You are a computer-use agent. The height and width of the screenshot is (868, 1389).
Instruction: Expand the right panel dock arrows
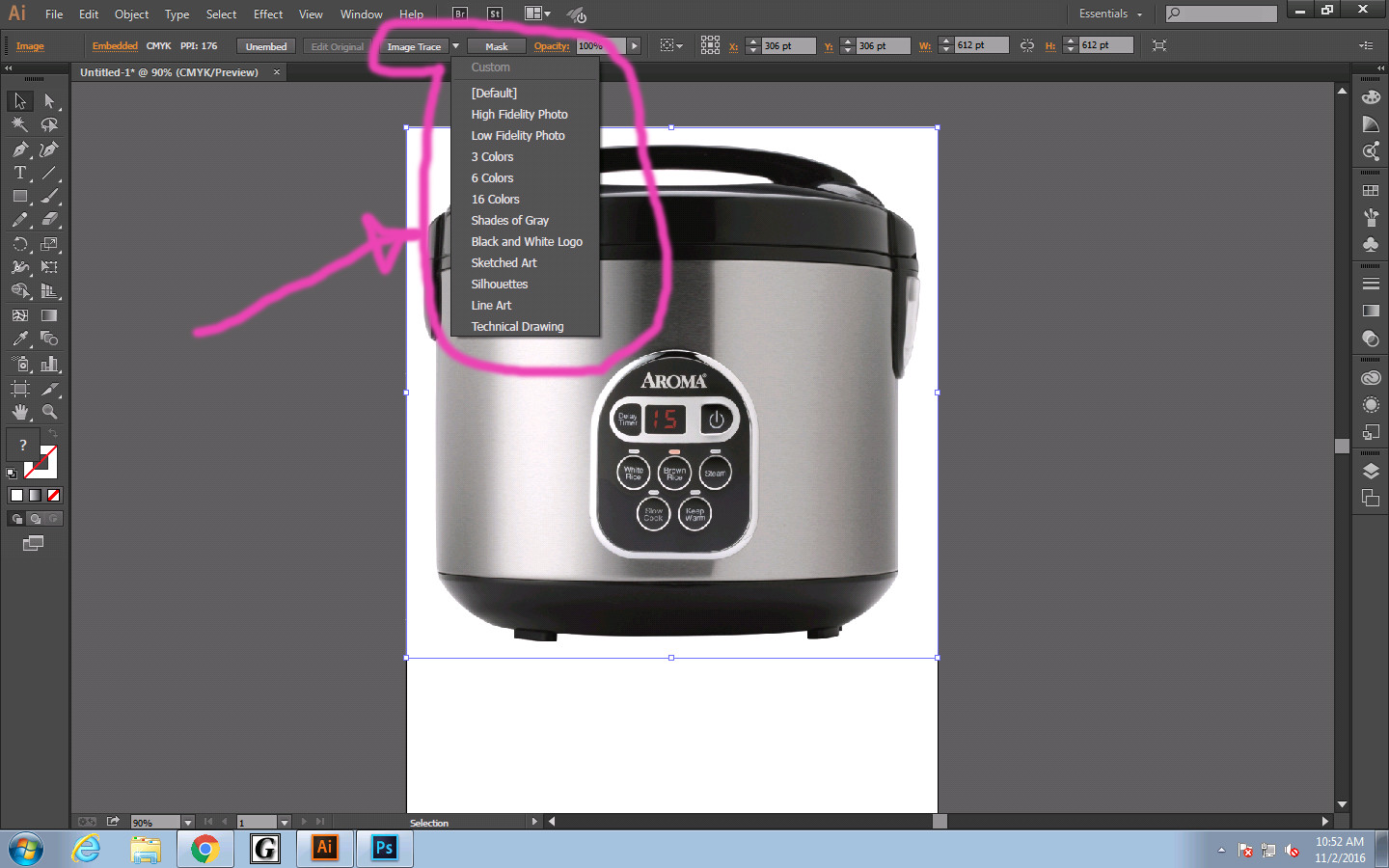tap(1380, 68)
